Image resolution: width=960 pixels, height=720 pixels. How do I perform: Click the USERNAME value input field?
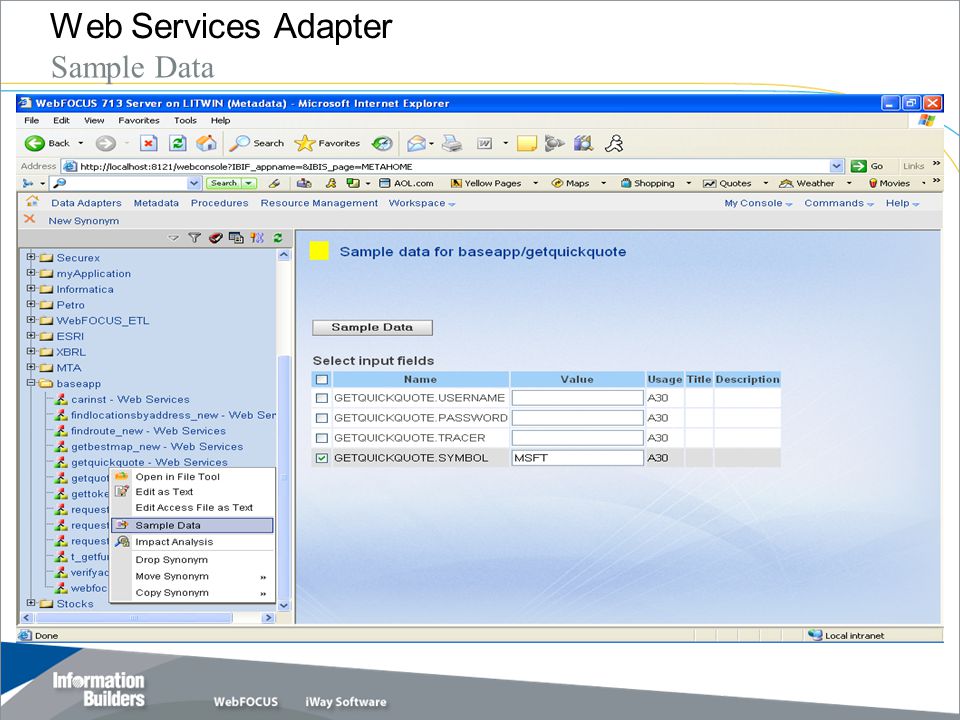click(577, 398)
